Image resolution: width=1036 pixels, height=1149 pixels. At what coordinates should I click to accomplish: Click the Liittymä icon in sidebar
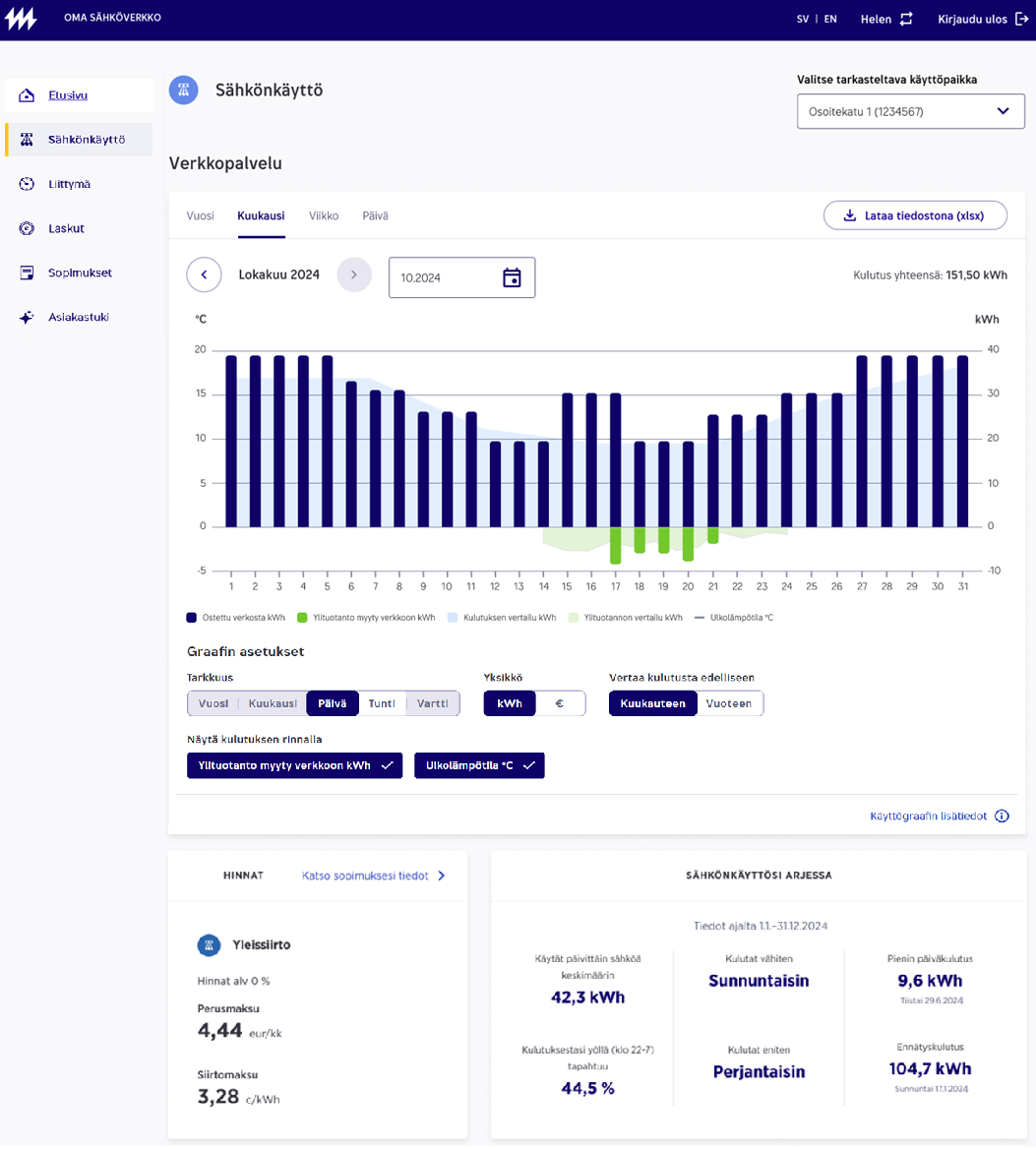(27, 184)
